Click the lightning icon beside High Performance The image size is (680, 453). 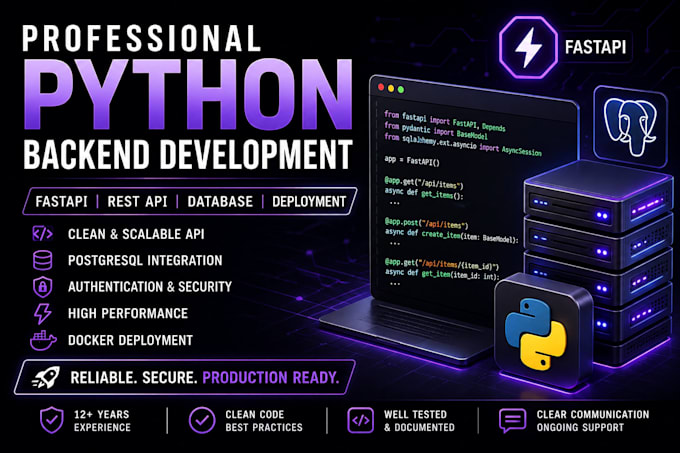pyautogui.click(x=42, y=313)
